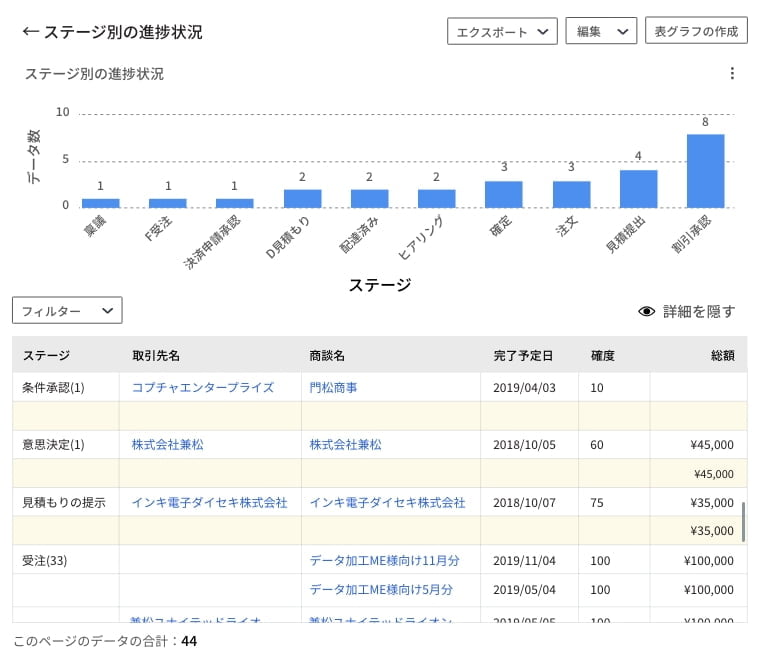Viewport: 760px width, 660px height.
Task: Open the データ加工ME様向け5月分 deal link
Action: [x=381, y=589]
